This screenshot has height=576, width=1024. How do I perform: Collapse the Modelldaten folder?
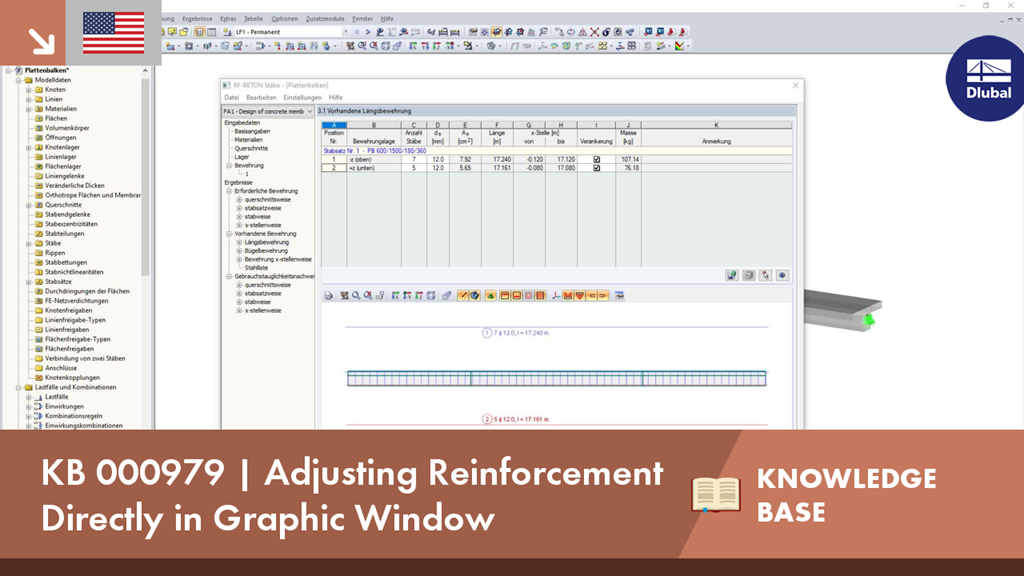[19, 80]
